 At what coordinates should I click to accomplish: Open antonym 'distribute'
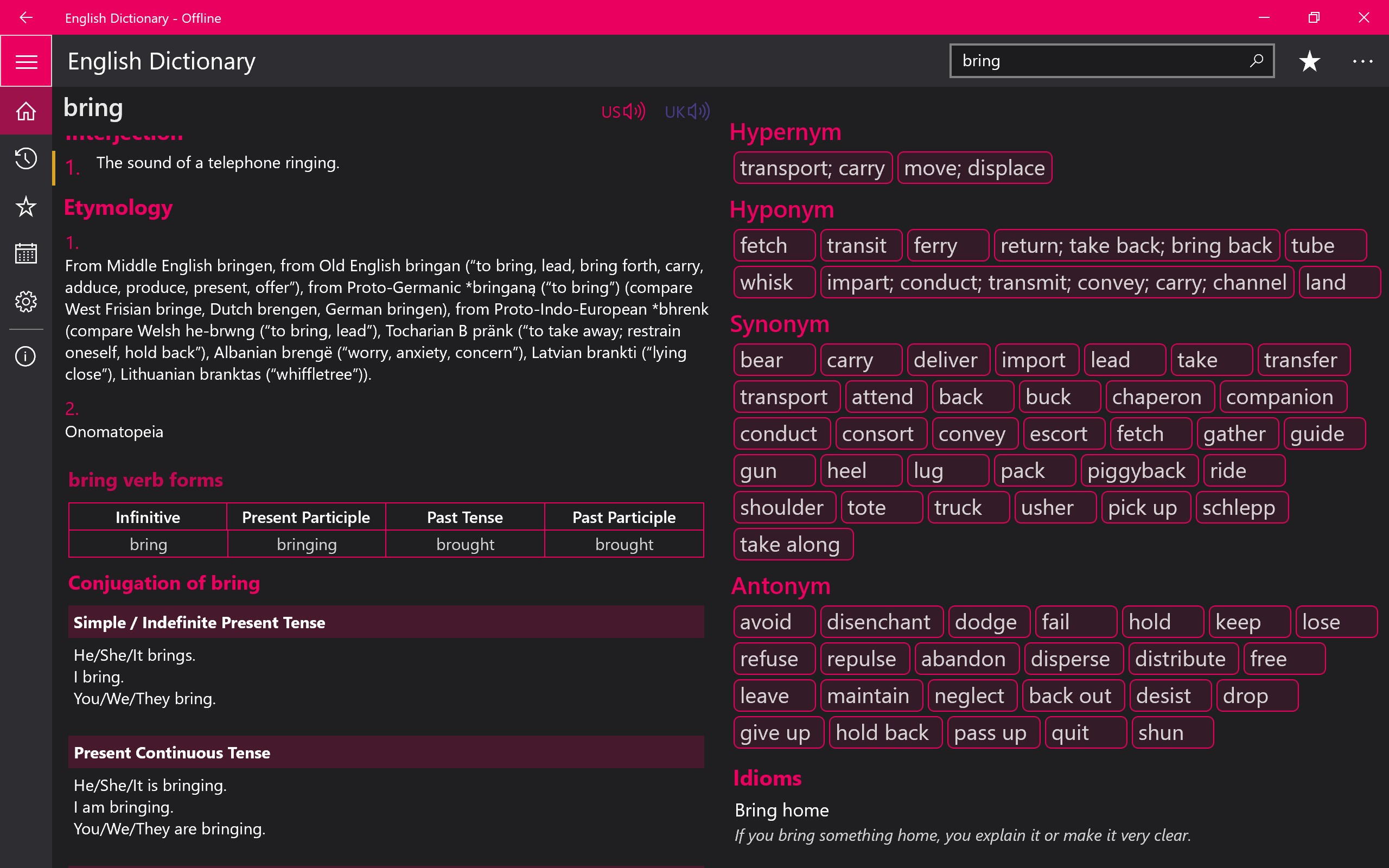(1183, 659)
